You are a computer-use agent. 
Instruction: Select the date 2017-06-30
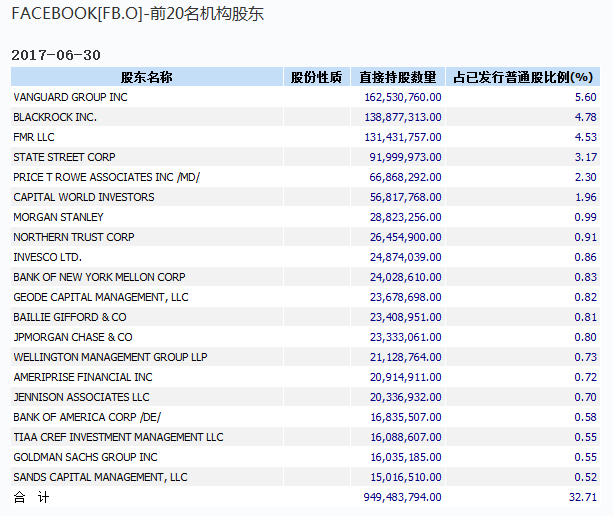pos(56,55)
